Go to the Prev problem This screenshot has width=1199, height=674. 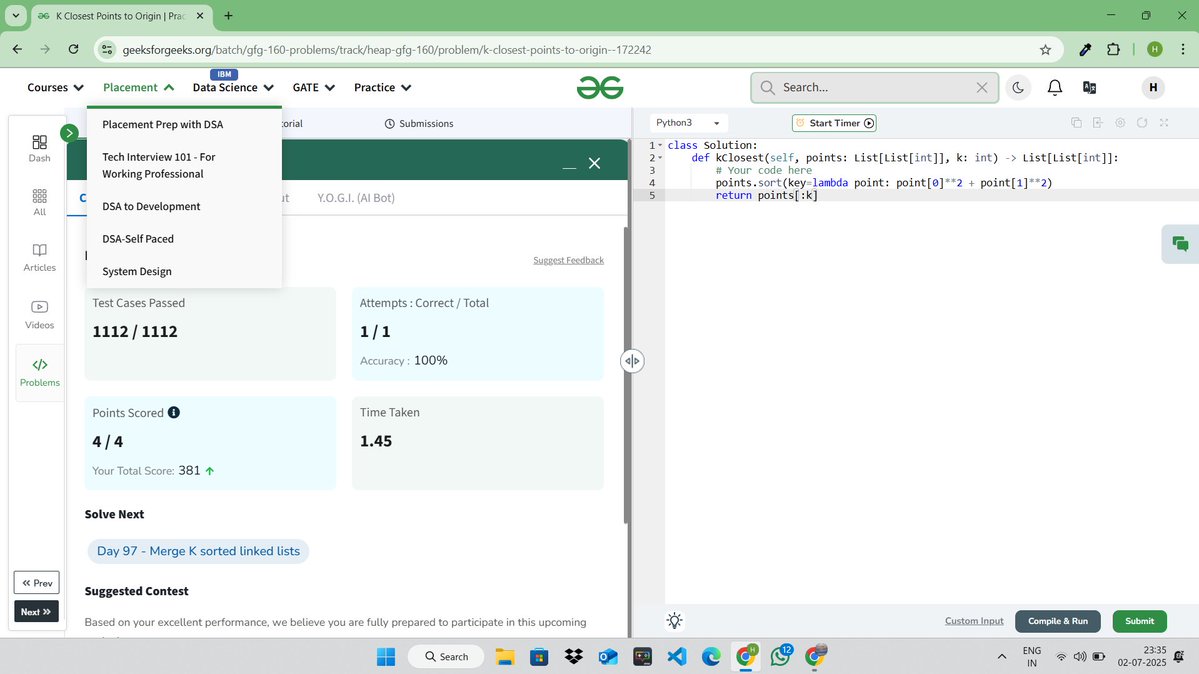point(36,583)
